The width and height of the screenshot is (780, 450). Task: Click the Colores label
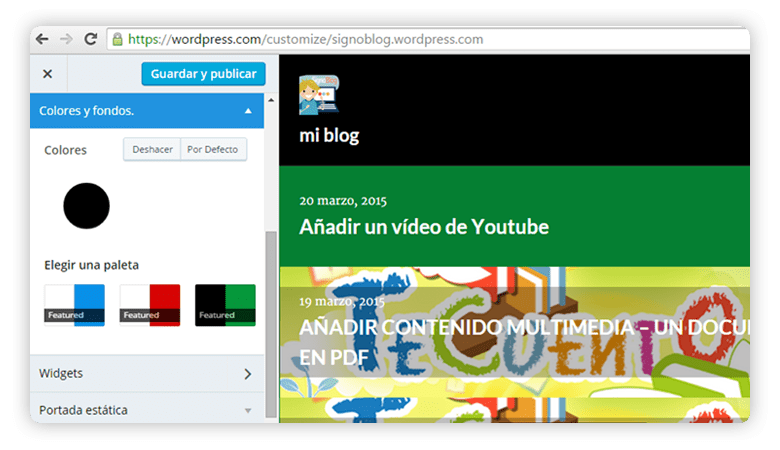[x=65, y=150]
